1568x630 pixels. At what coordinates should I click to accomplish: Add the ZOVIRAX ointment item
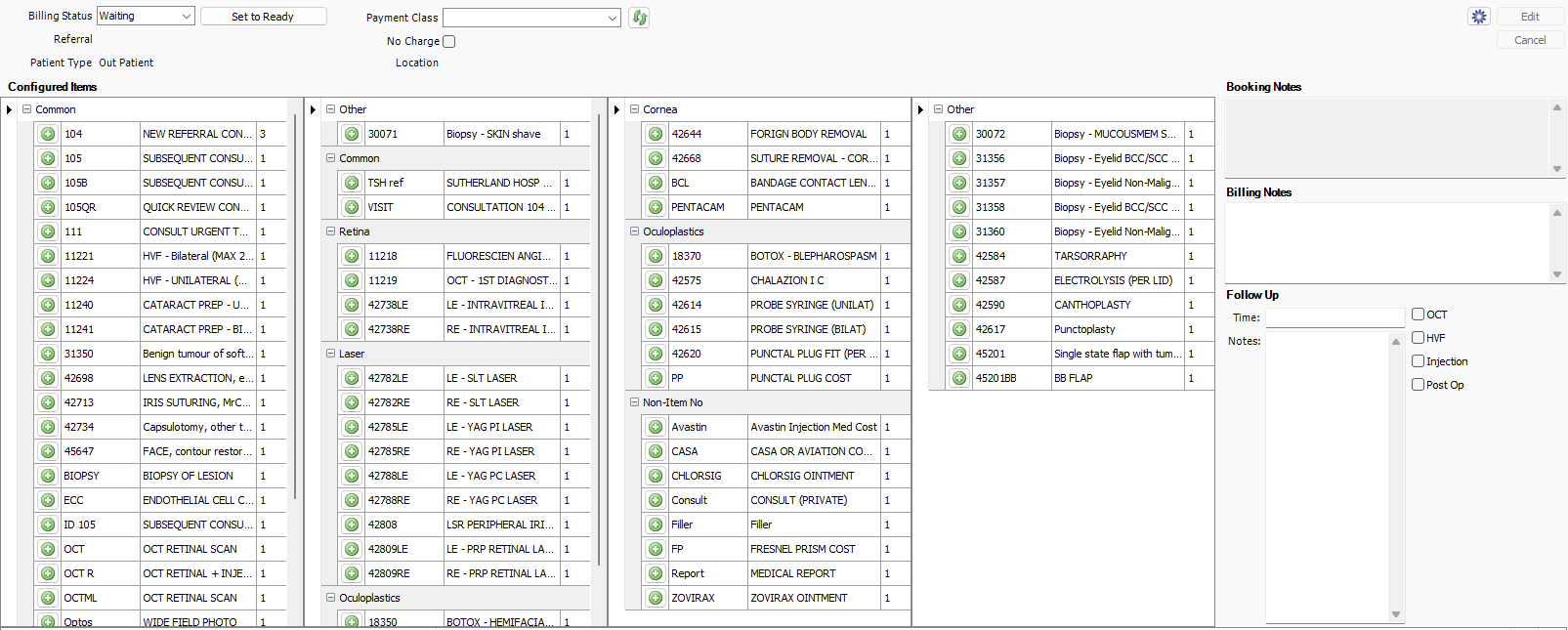click(x=656, y=598)
